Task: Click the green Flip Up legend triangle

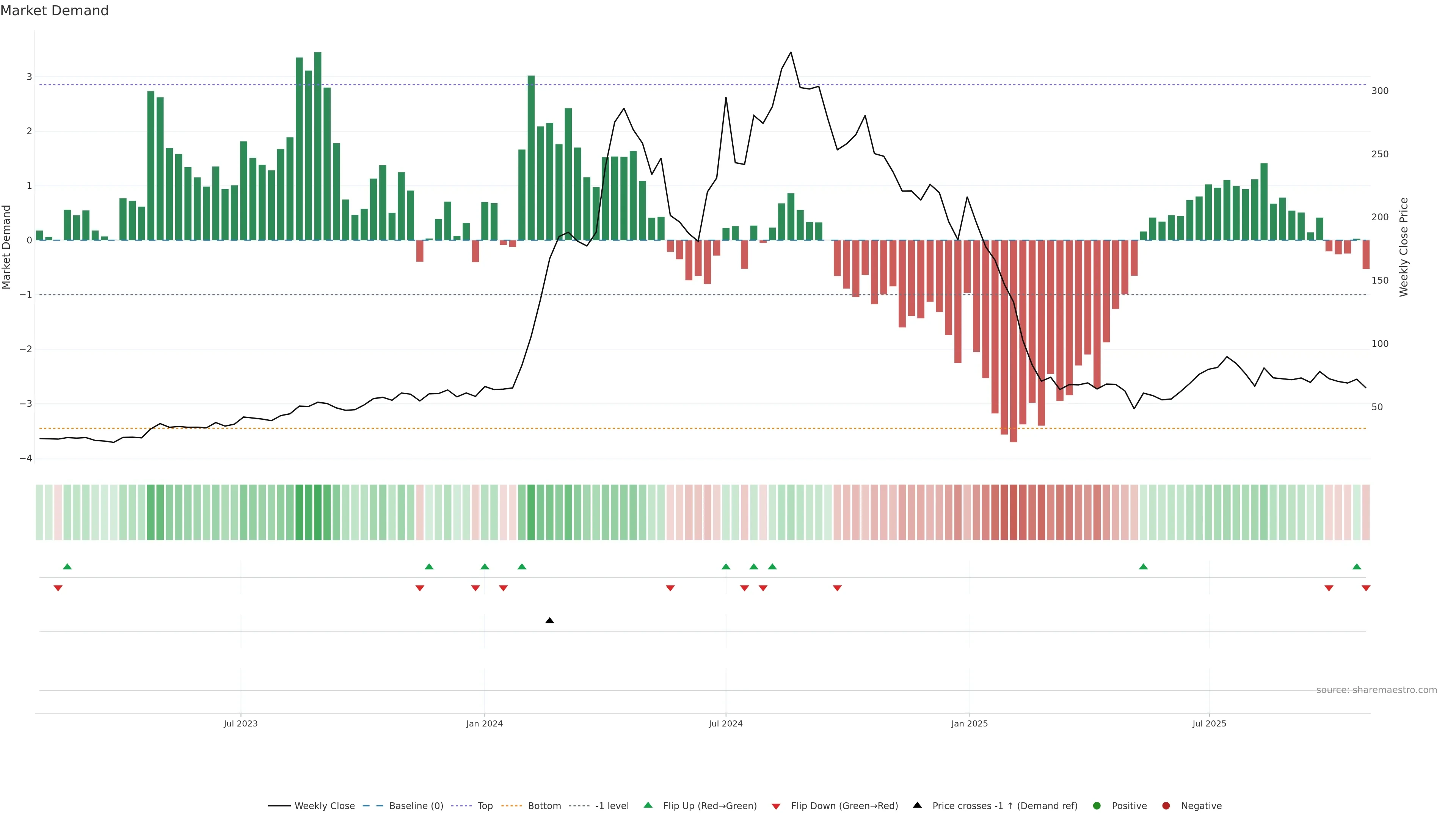Action: 648,805
